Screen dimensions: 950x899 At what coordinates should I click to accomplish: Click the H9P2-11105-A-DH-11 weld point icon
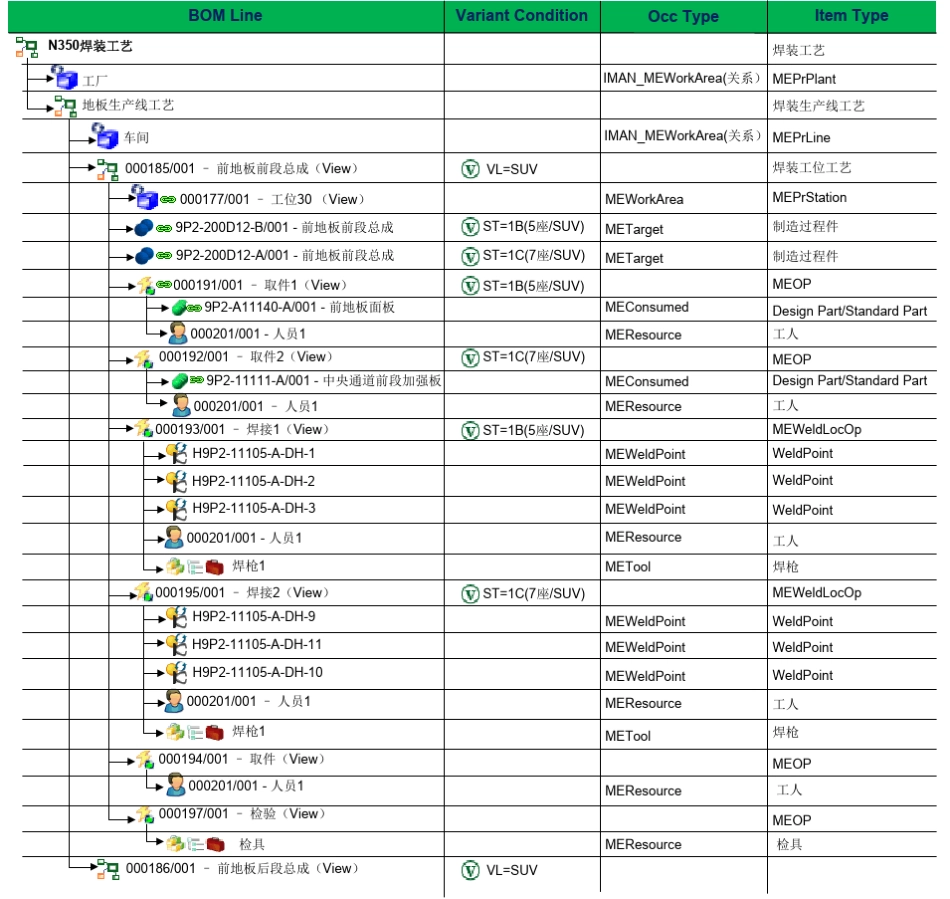point(176,645)
